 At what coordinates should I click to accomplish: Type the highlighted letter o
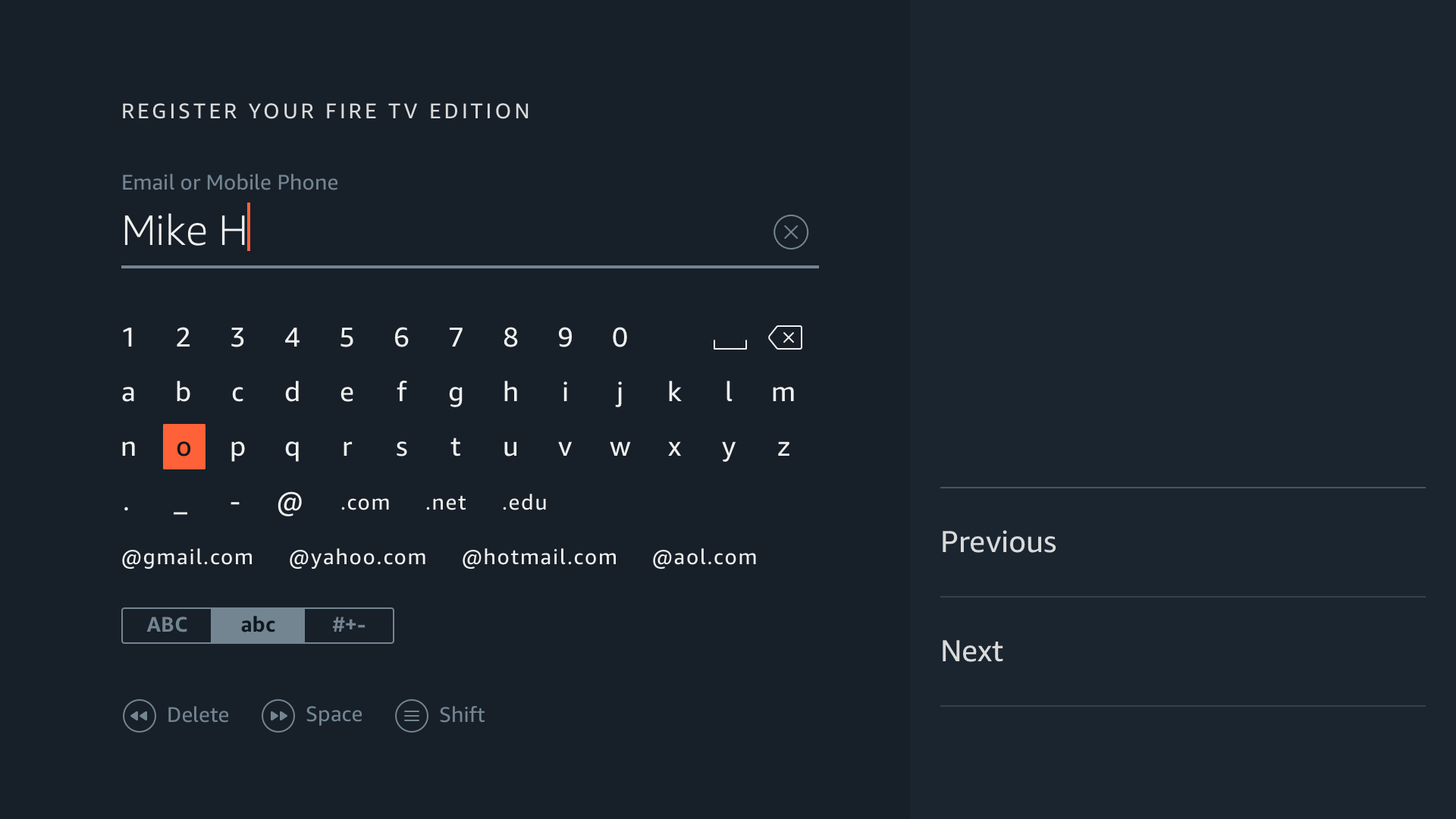click(x=184, y=447)
